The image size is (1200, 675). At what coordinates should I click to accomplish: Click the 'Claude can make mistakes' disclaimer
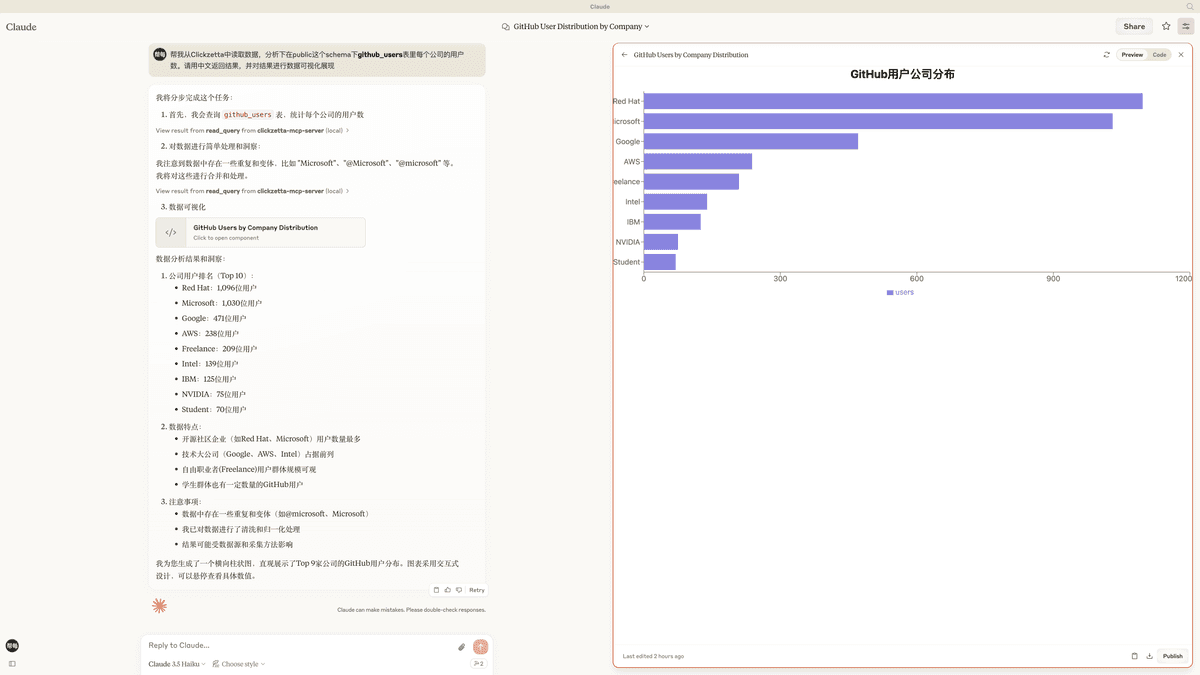(411, 610)
